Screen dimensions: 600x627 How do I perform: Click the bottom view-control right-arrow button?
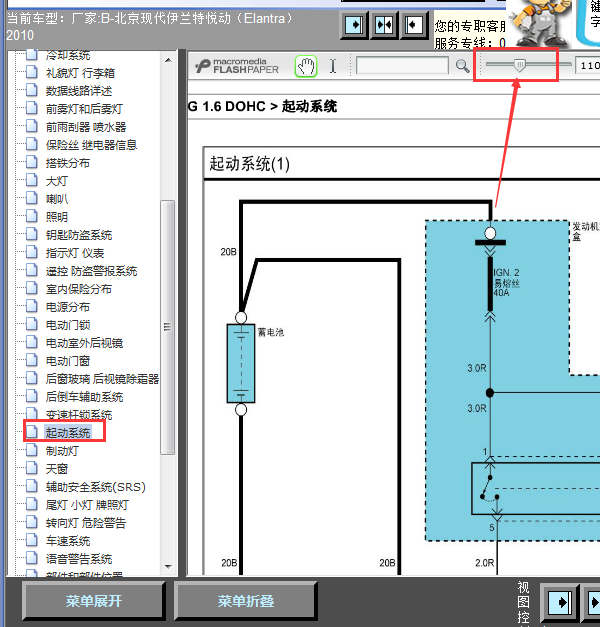(x=560, y=603)
